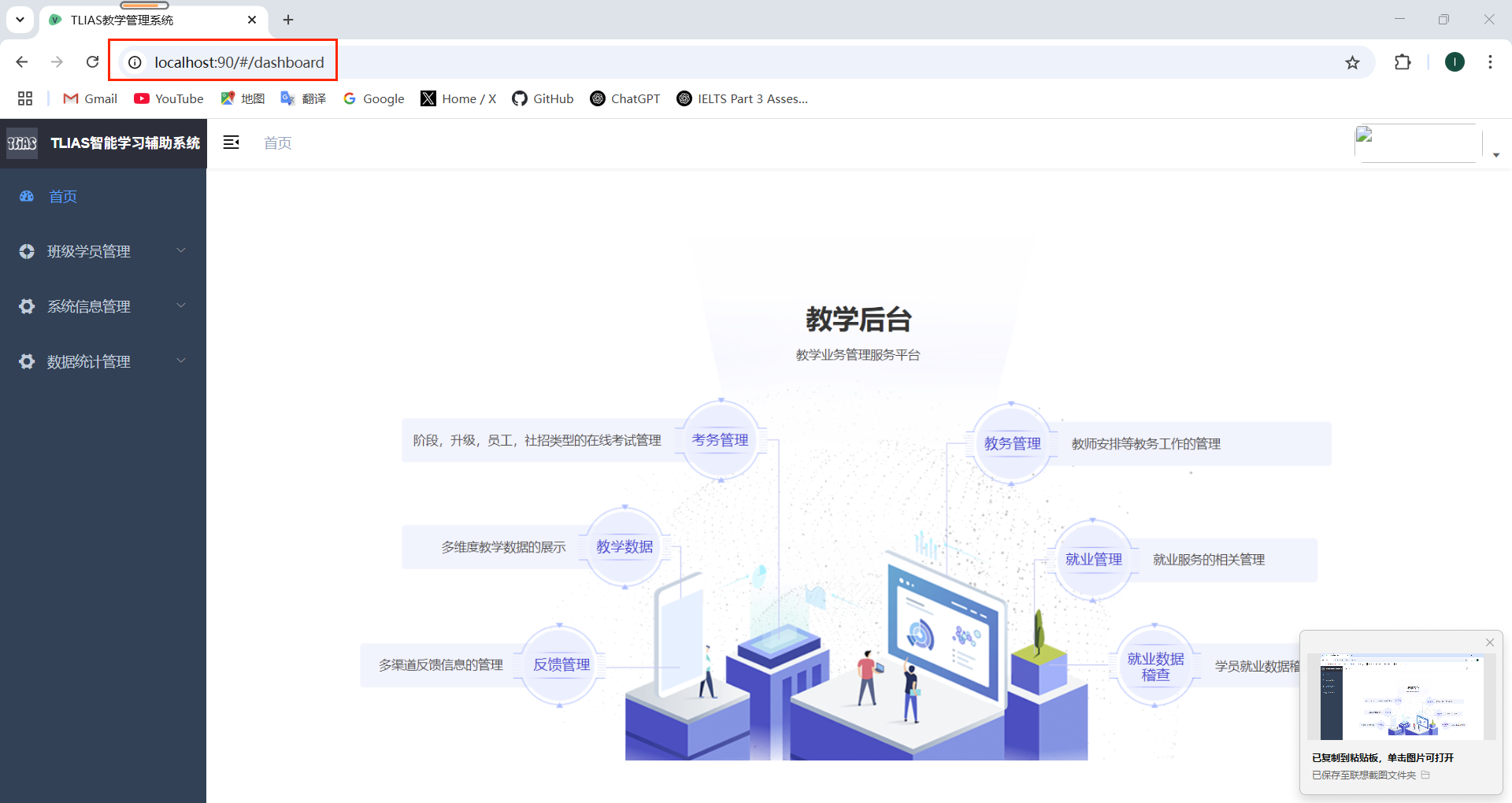Open IELTS Part 3 Assessment bookmark
Viewport: 1512px width, 803px height.
coord(743,98)
